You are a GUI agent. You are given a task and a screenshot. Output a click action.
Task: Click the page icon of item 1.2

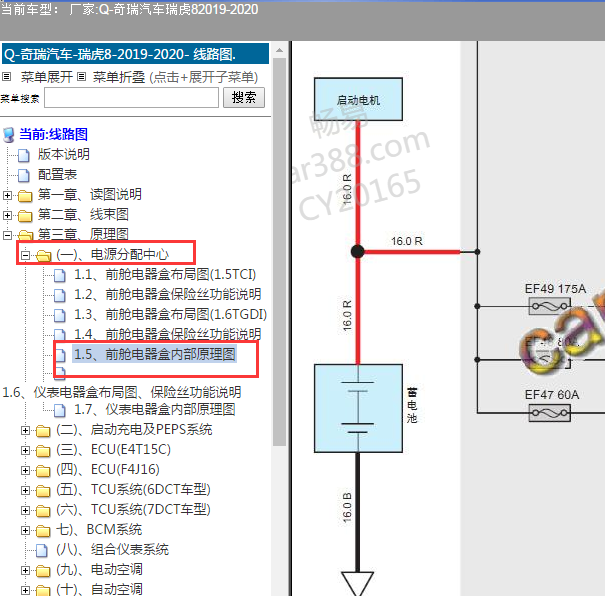pyautogui.click(x=59, y=295)
